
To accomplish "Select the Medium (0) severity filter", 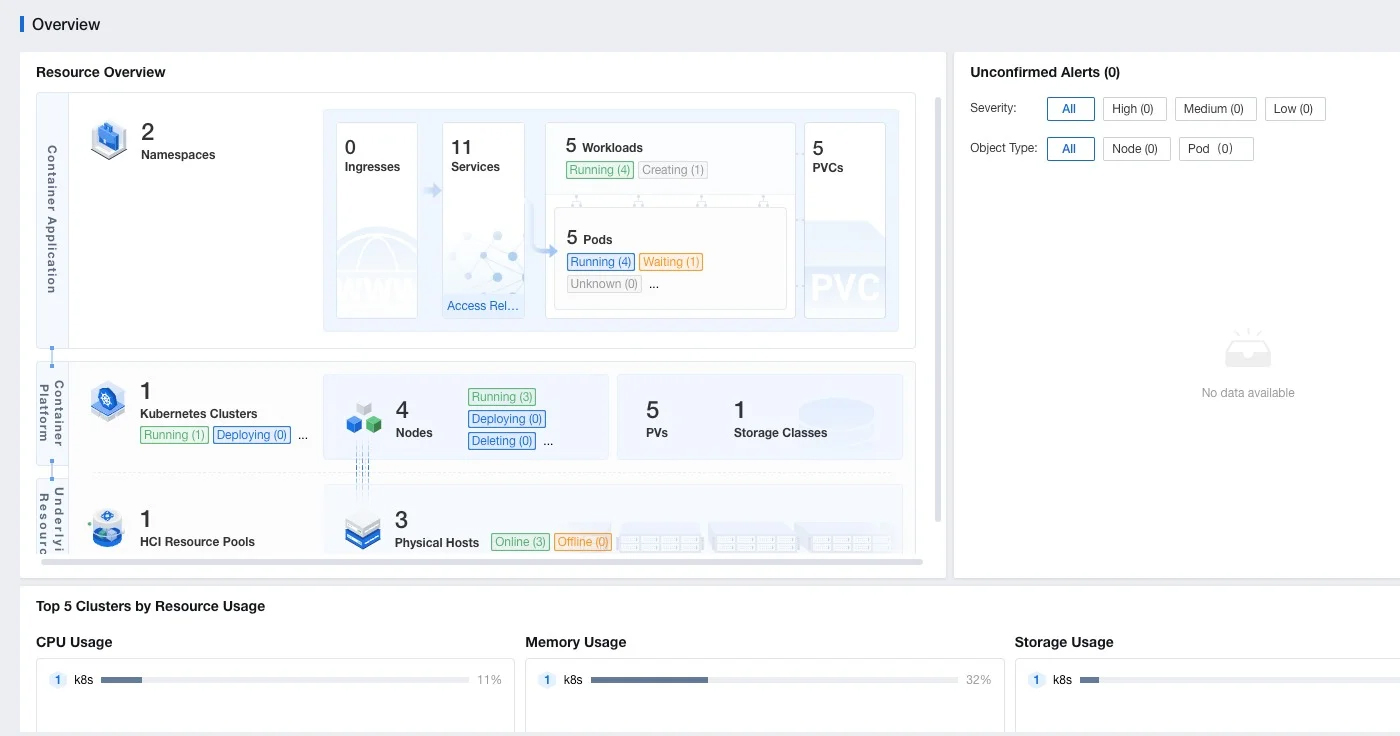I will point(1214,109).
